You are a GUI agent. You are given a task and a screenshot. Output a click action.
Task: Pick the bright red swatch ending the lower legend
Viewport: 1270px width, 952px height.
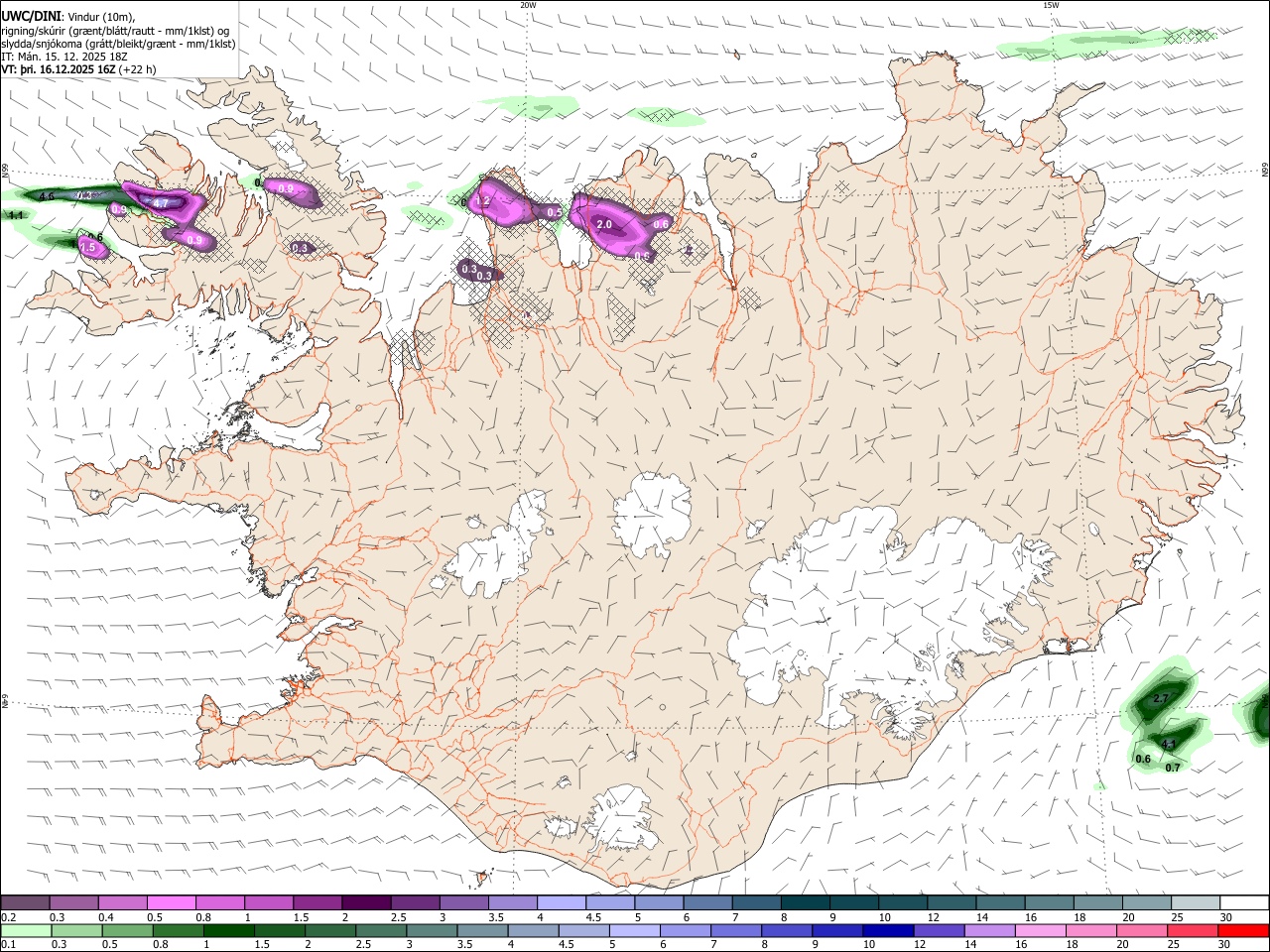(1243, 930)
